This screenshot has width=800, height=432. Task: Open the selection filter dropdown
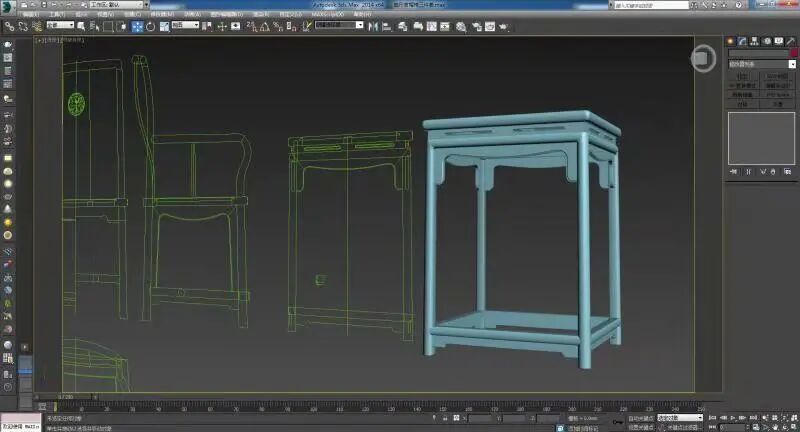[60, 25]
